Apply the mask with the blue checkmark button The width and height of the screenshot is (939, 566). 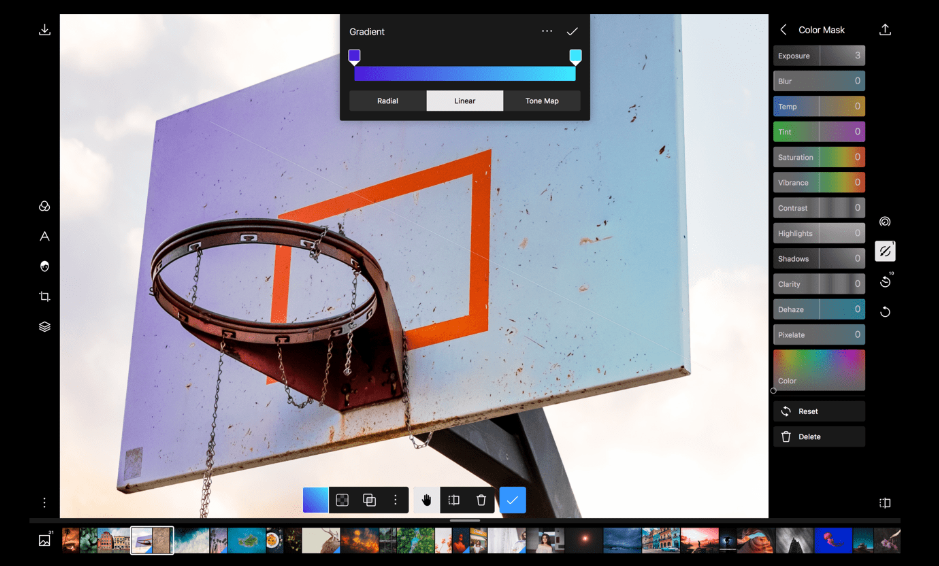(x=512, y=500)
